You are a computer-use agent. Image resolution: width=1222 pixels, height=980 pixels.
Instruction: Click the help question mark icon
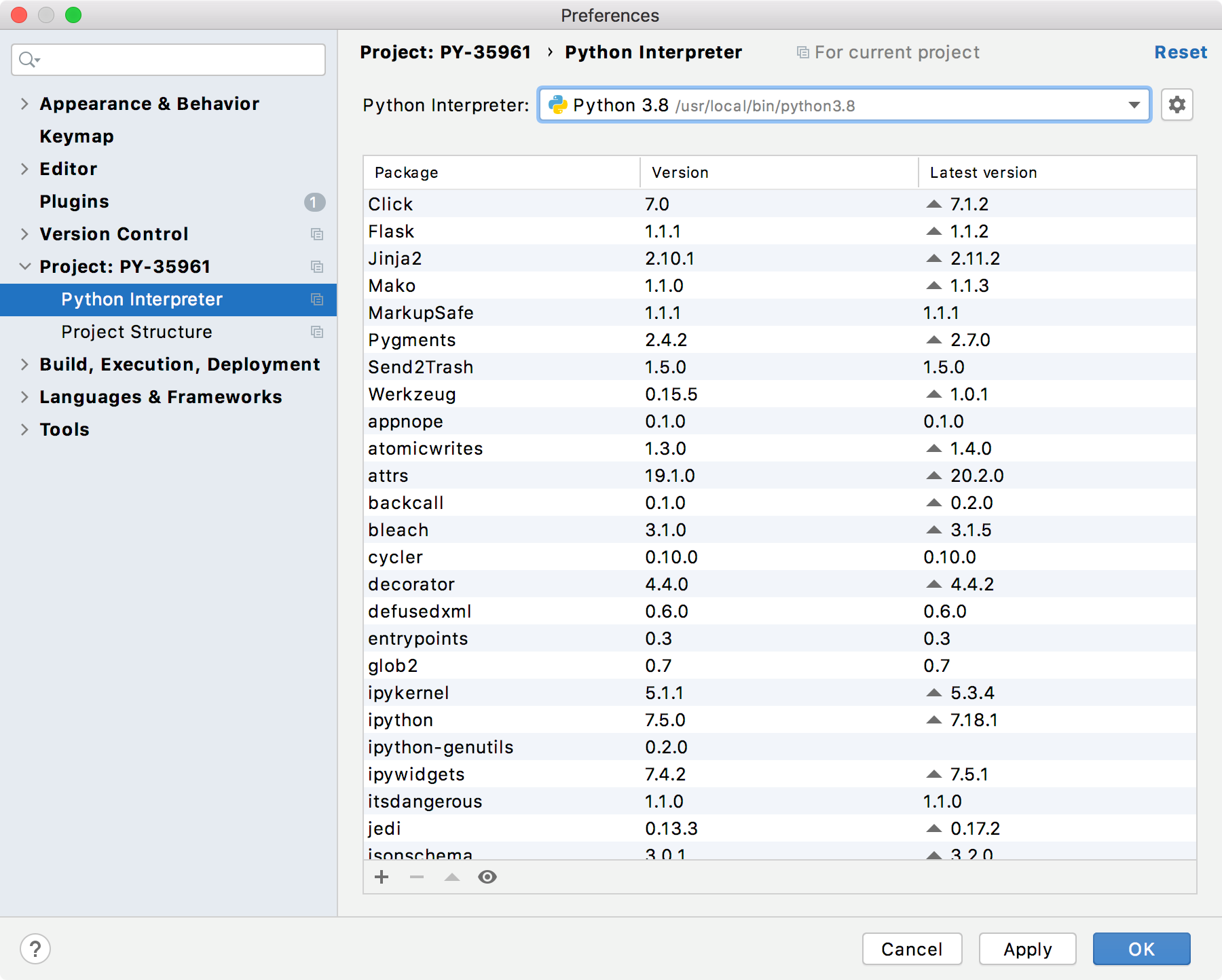[x=36, y=949]
